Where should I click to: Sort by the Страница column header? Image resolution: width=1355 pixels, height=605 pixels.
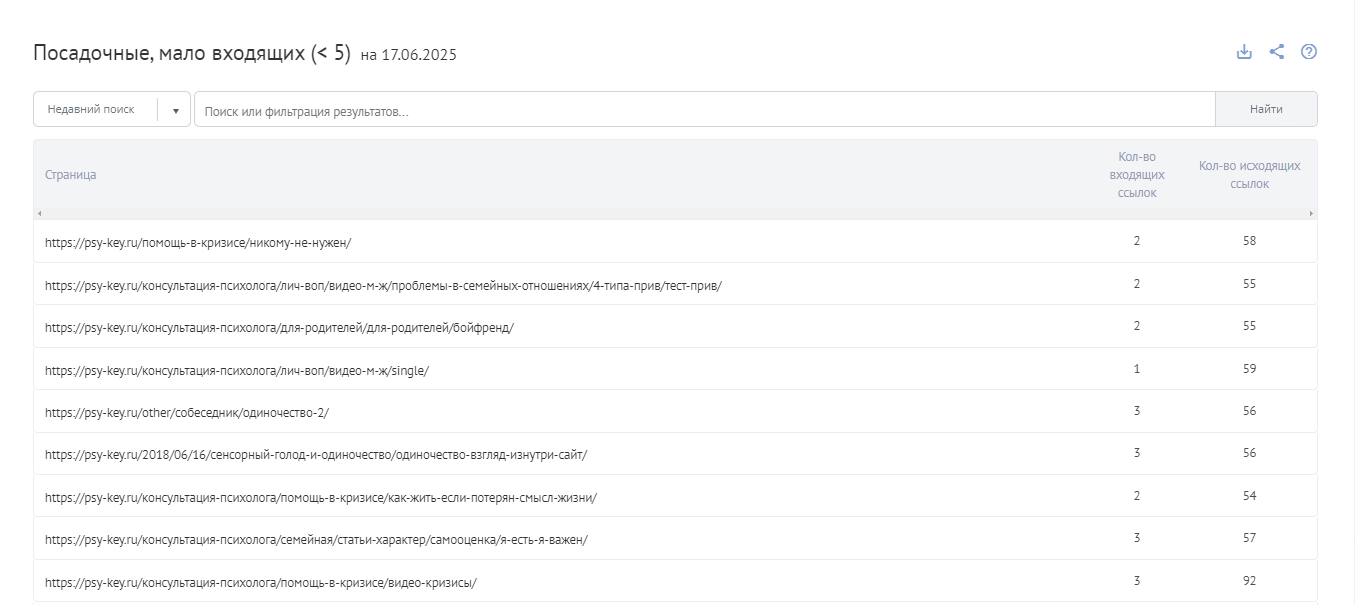tap(71, 175)
